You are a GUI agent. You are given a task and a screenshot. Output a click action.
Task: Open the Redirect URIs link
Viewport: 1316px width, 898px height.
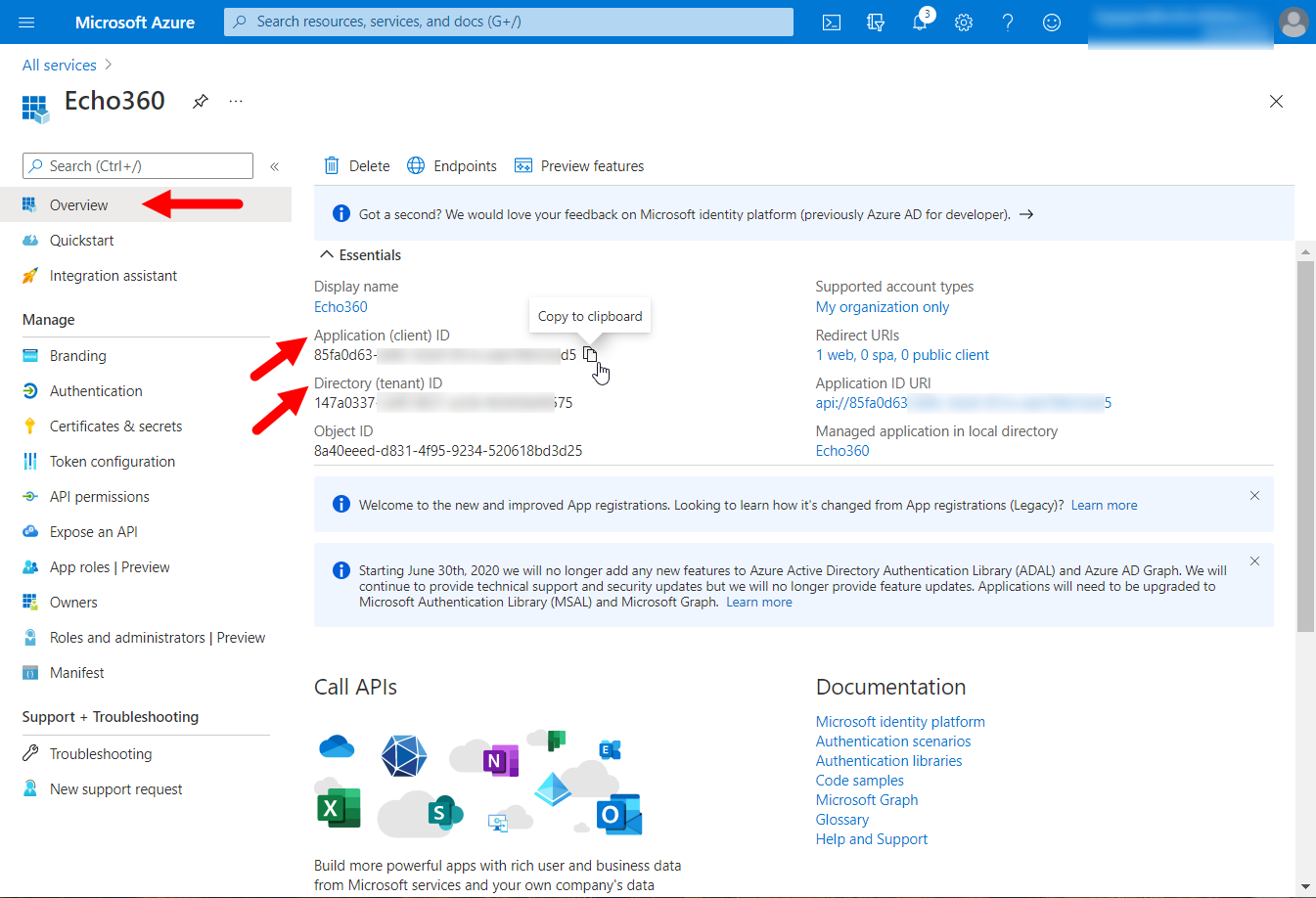point(902,355)
